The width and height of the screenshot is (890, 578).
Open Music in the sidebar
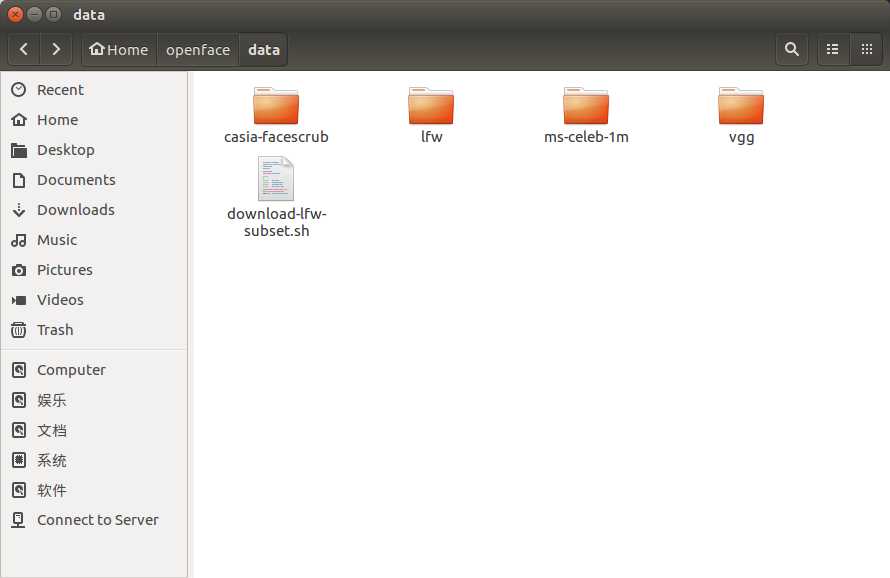(x=94, y=240)
